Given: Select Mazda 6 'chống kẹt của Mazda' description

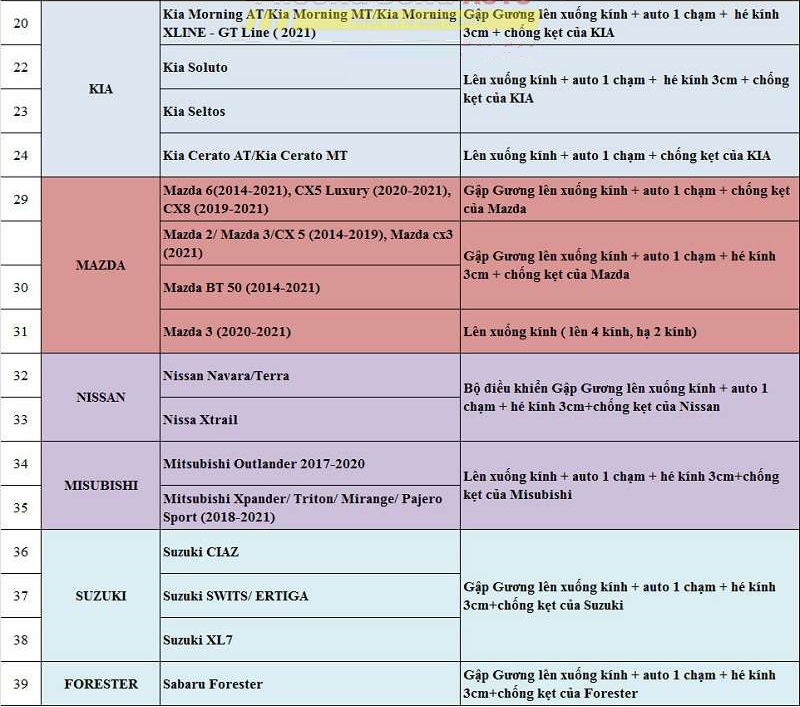Looking at the screenshot, I should (630, 199).
